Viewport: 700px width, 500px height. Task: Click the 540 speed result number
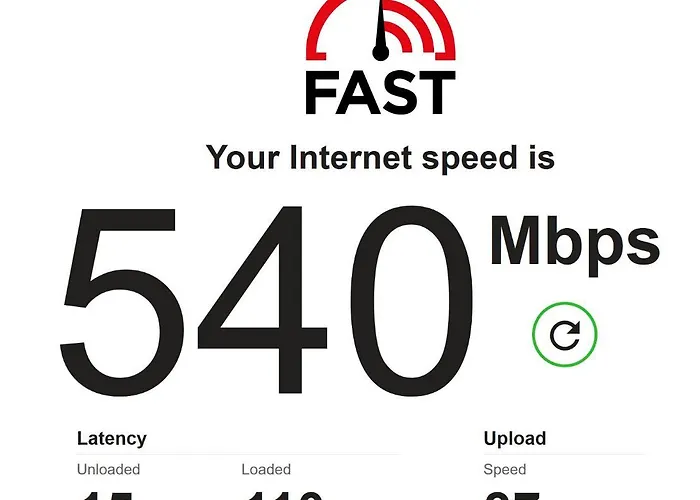267,300
